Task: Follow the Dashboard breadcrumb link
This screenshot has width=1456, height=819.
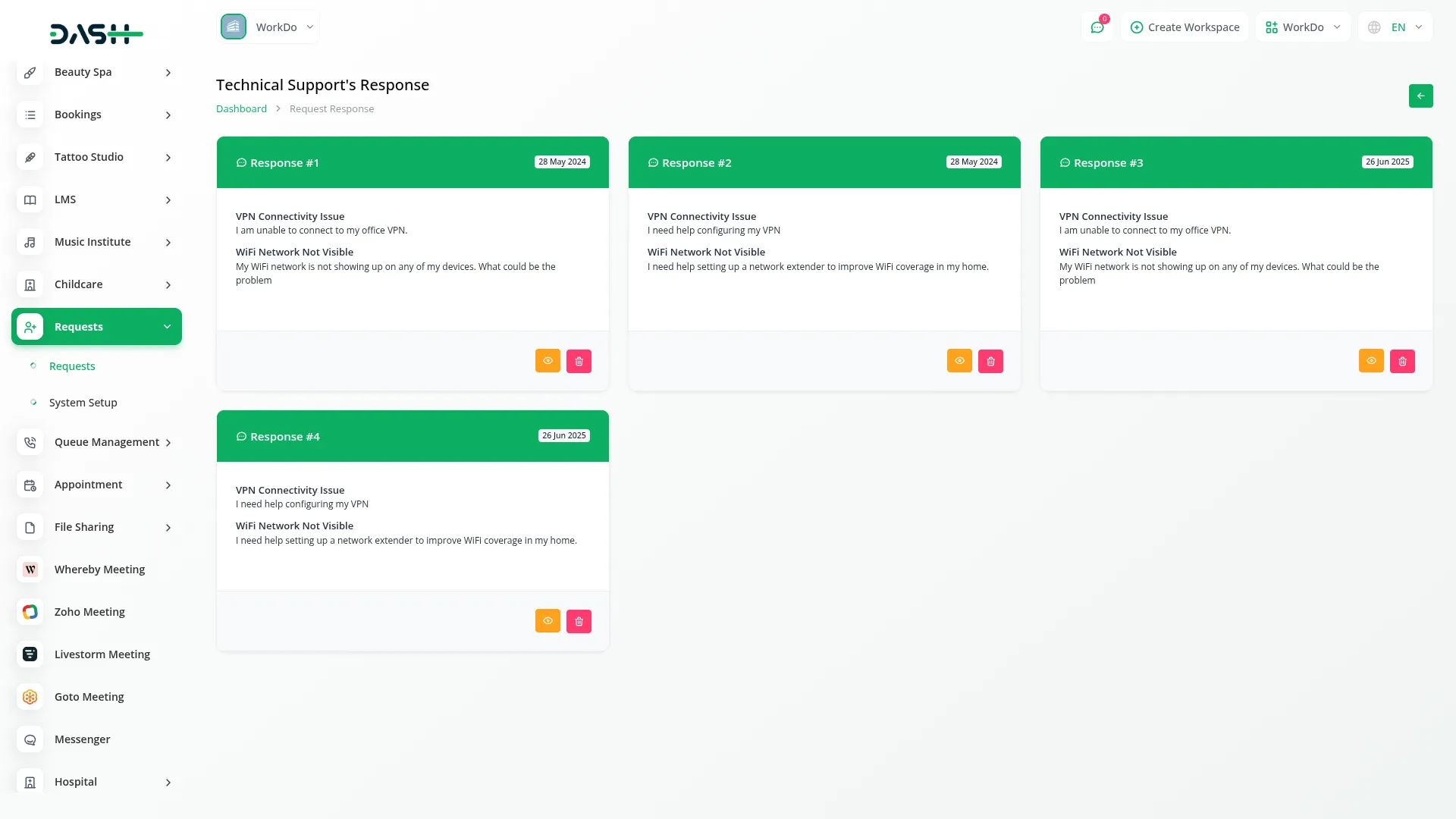Action: (x=241, y=109)
